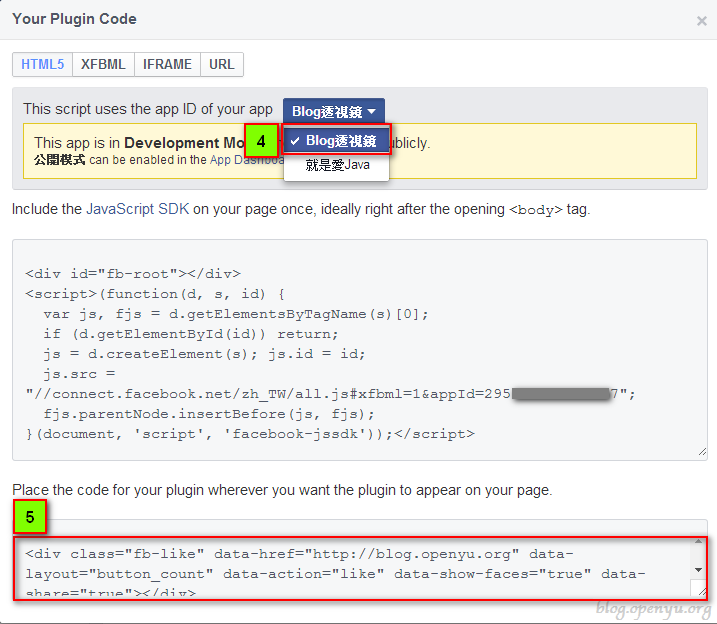Click the plugin code box resize handle
The width and height of the screenshot is (717, 624).
click(702, 592)
